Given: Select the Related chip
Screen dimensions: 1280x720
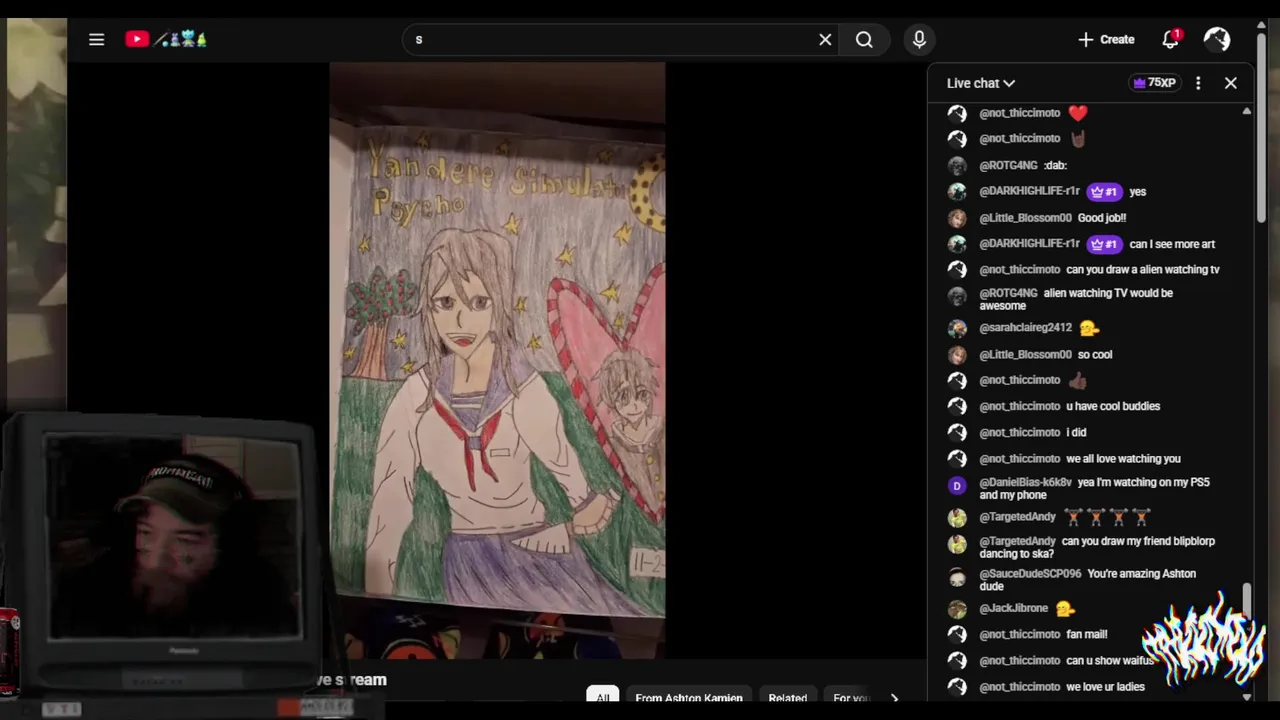Looking at the screenshot, I should point(788,698).
